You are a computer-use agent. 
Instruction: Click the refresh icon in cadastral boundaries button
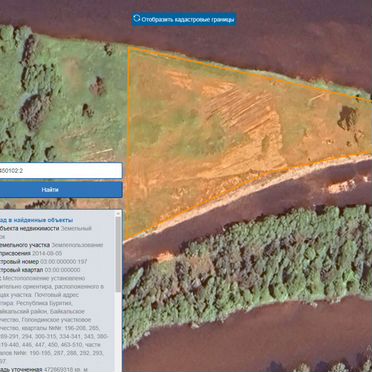click(x=136, y=19)
